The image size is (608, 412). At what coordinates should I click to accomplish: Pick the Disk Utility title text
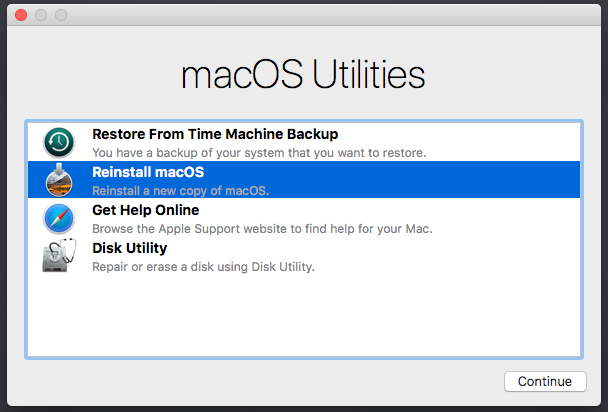coord(129,248)
